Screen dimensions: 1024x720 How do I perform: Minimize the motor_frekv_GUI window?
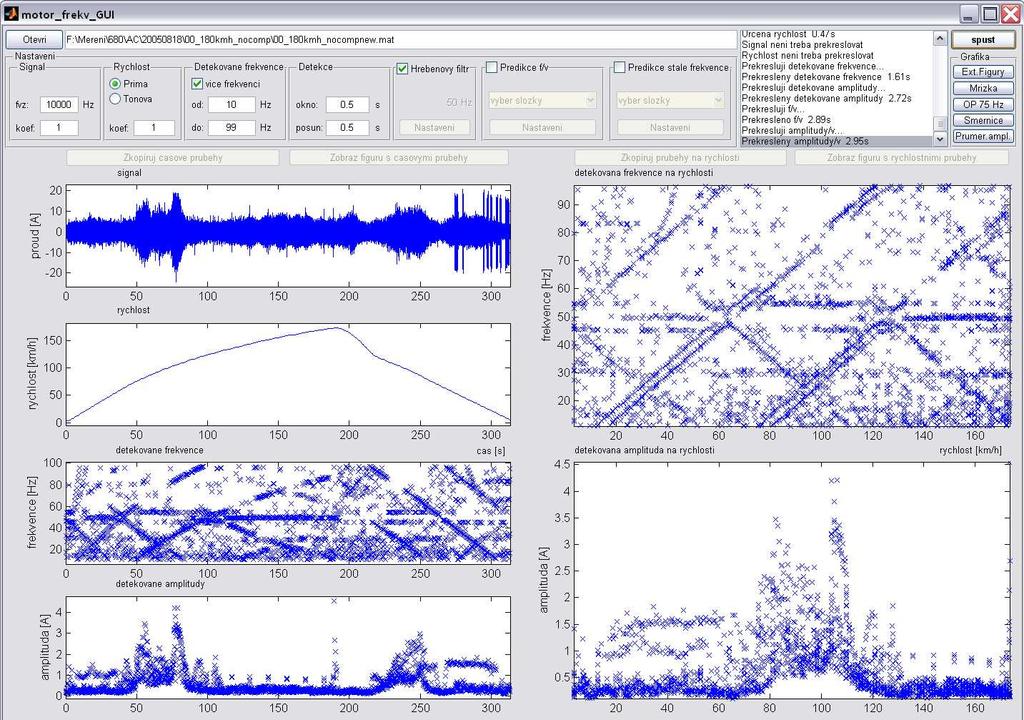click(x=968, y=14)
